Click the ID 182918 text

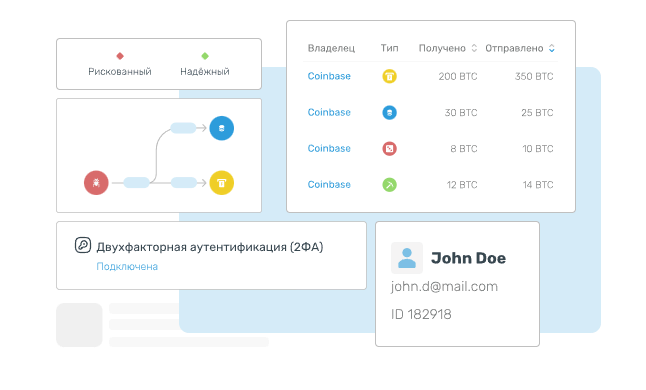[x=421, y=314]
